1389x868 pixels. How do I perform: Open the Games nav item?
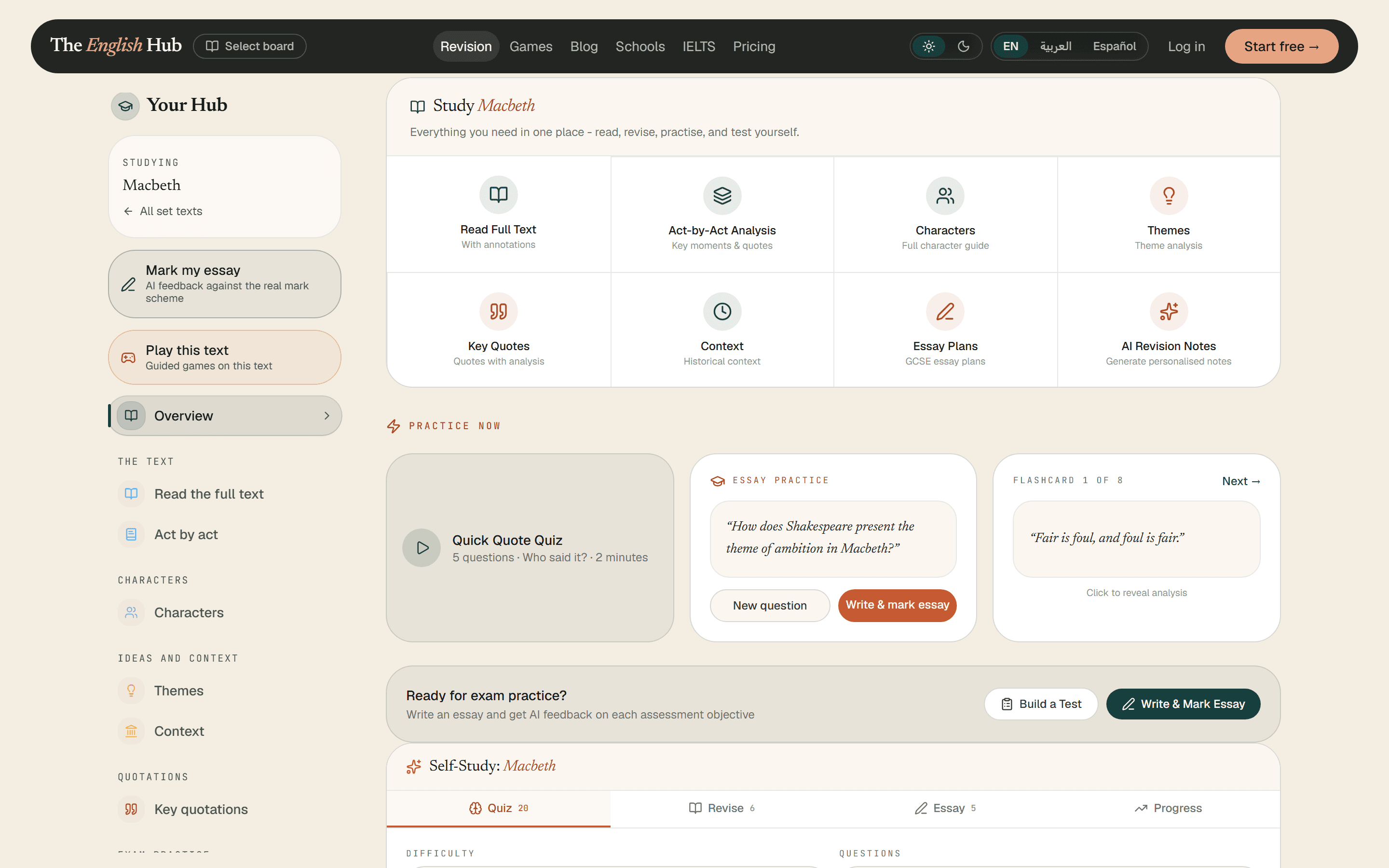pyautogui.click(x=531, y=46)
